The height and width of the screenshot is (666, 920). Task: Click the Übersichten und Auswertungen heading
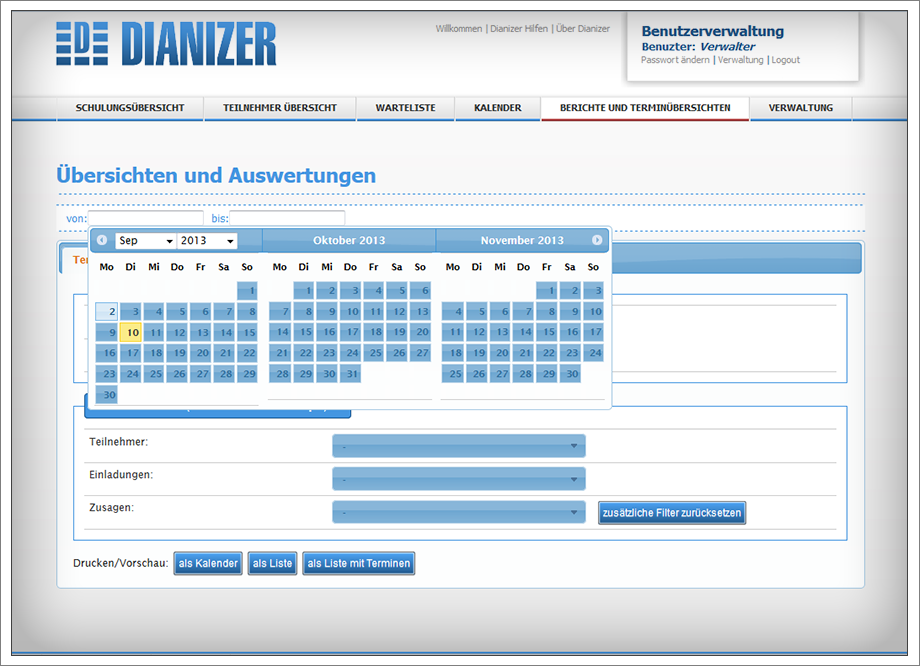coord(216,175)
